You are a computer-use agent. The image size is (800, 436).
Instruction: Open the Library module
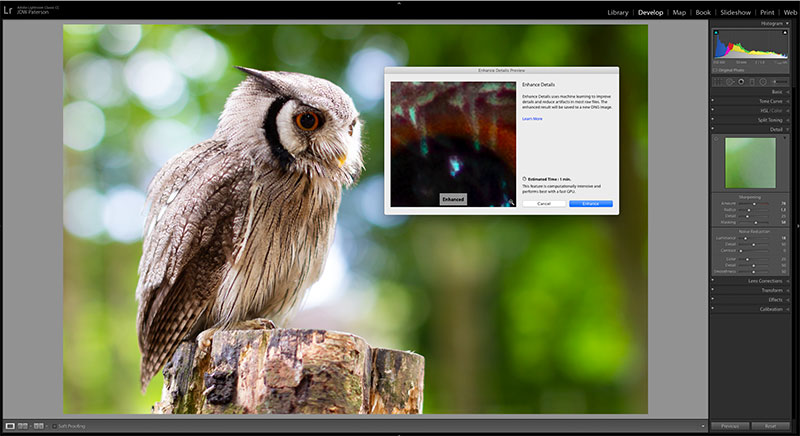(x=618, y=12)
